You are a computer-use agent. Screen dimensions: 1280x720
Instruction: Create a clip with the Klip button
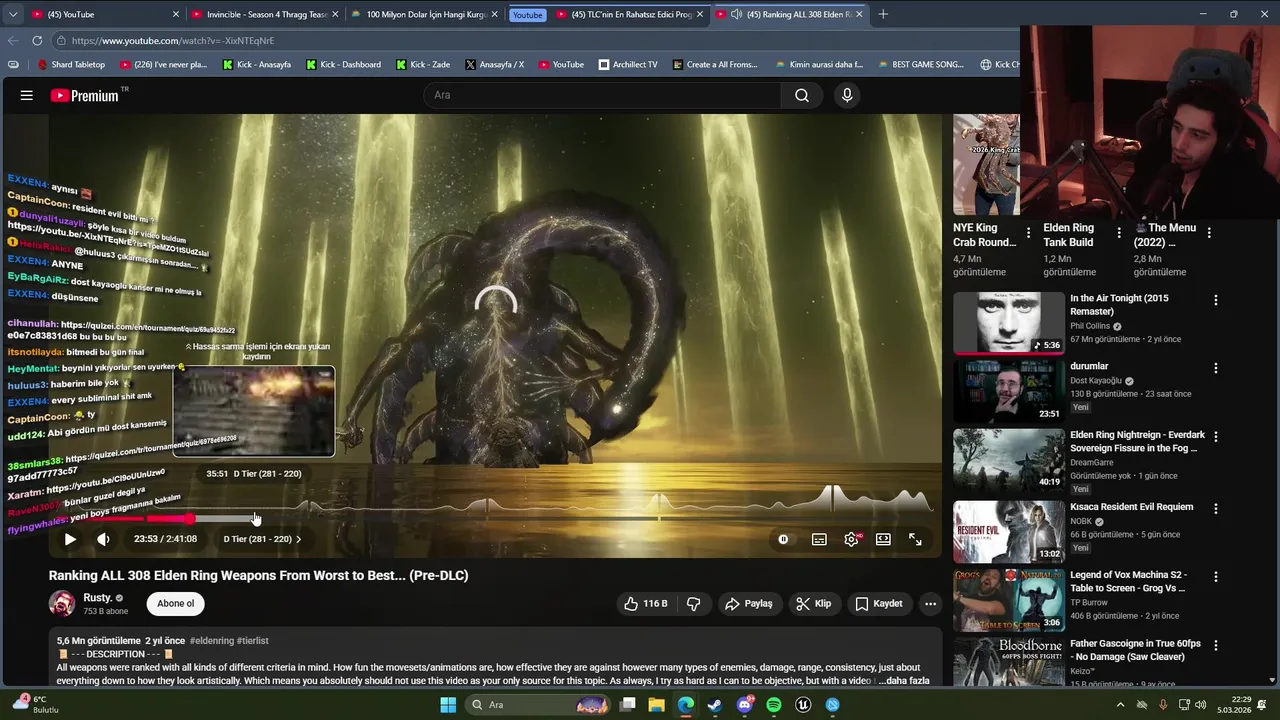[x=814, y=603]
